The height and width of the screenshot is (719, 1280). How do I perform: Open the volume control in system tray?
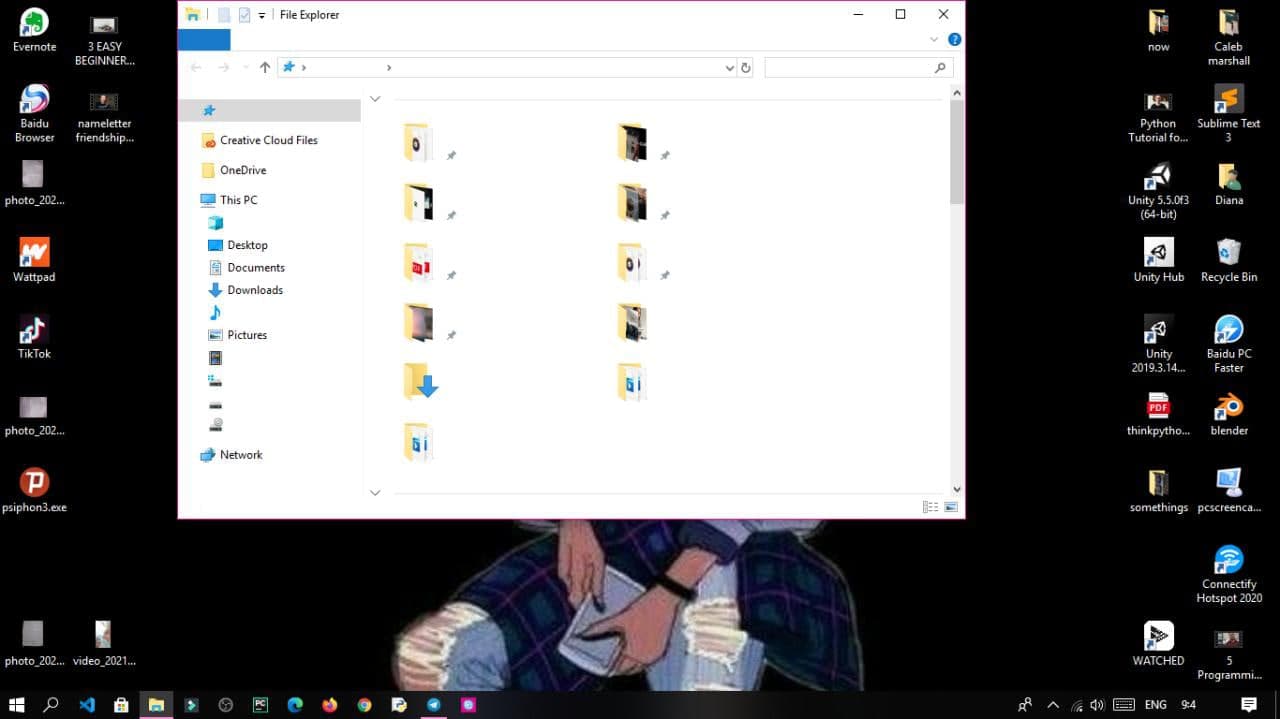(1097, 704)
